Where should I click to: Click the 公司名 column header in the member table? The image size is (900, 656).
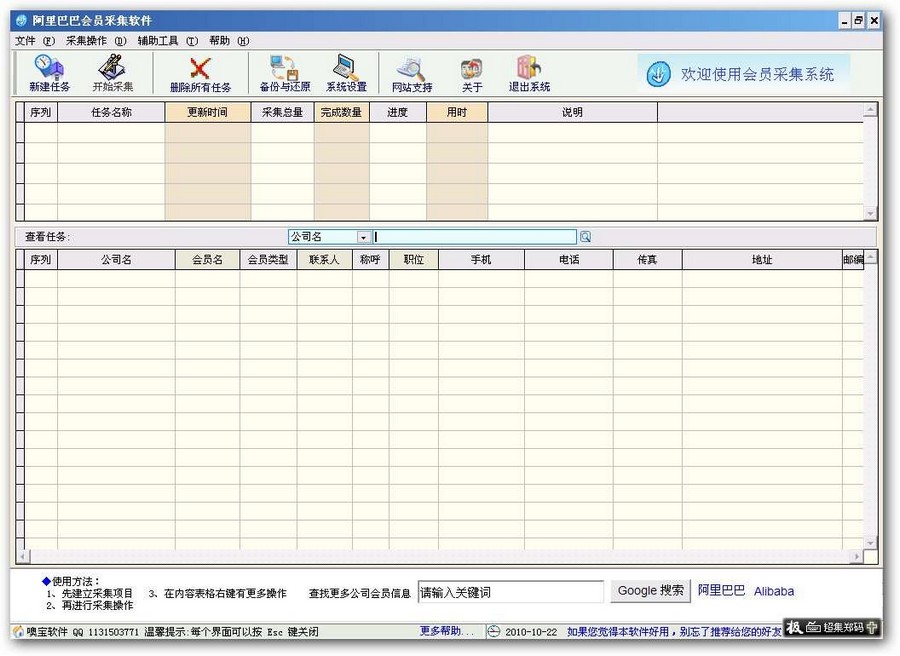pyautogui.click(x=117, y=259)
